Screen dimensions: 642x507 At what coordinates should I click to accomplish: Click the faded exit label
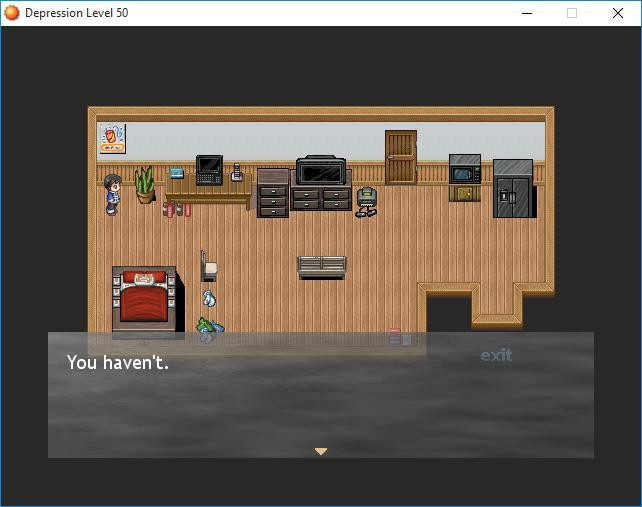click(496, 355)
